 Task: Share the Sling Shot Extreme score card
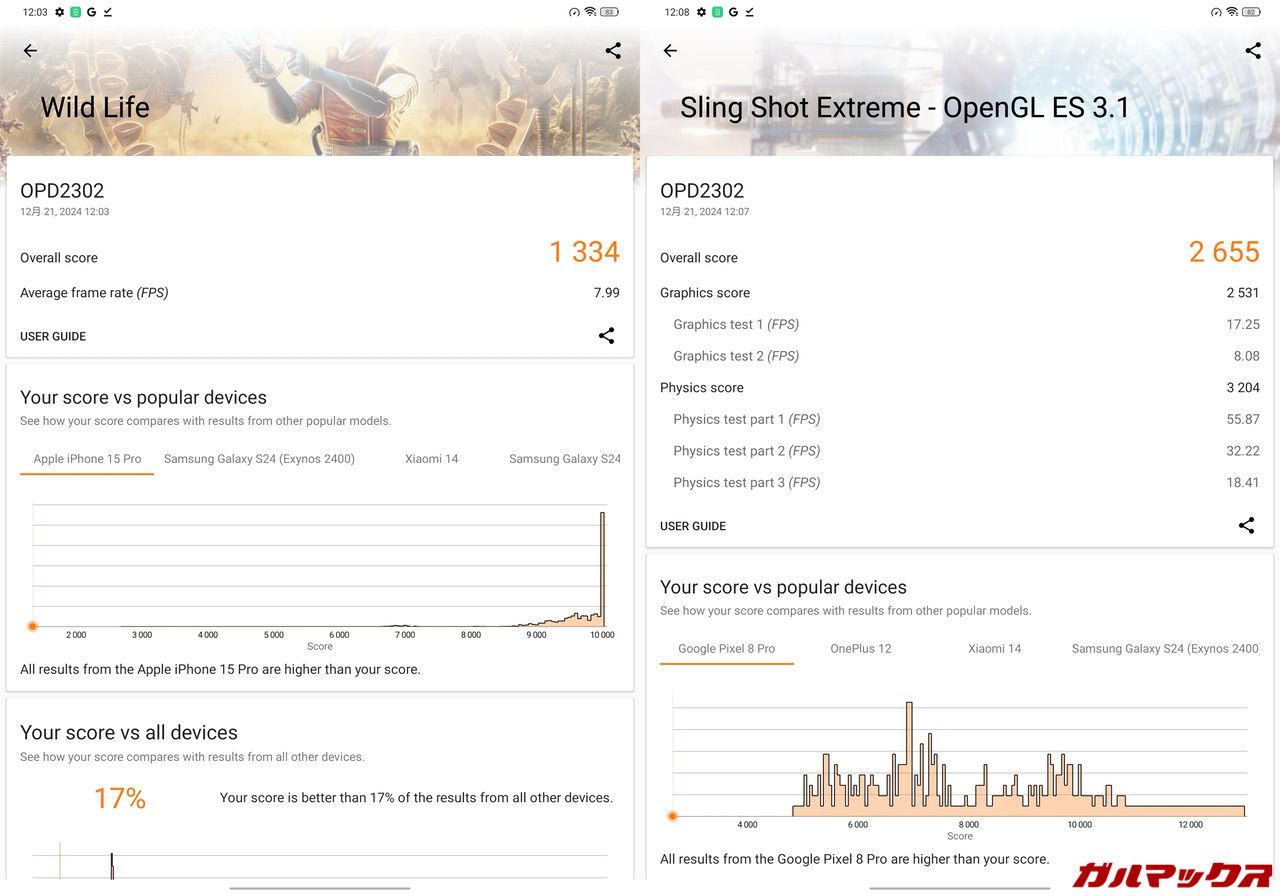coord(1246,526)
